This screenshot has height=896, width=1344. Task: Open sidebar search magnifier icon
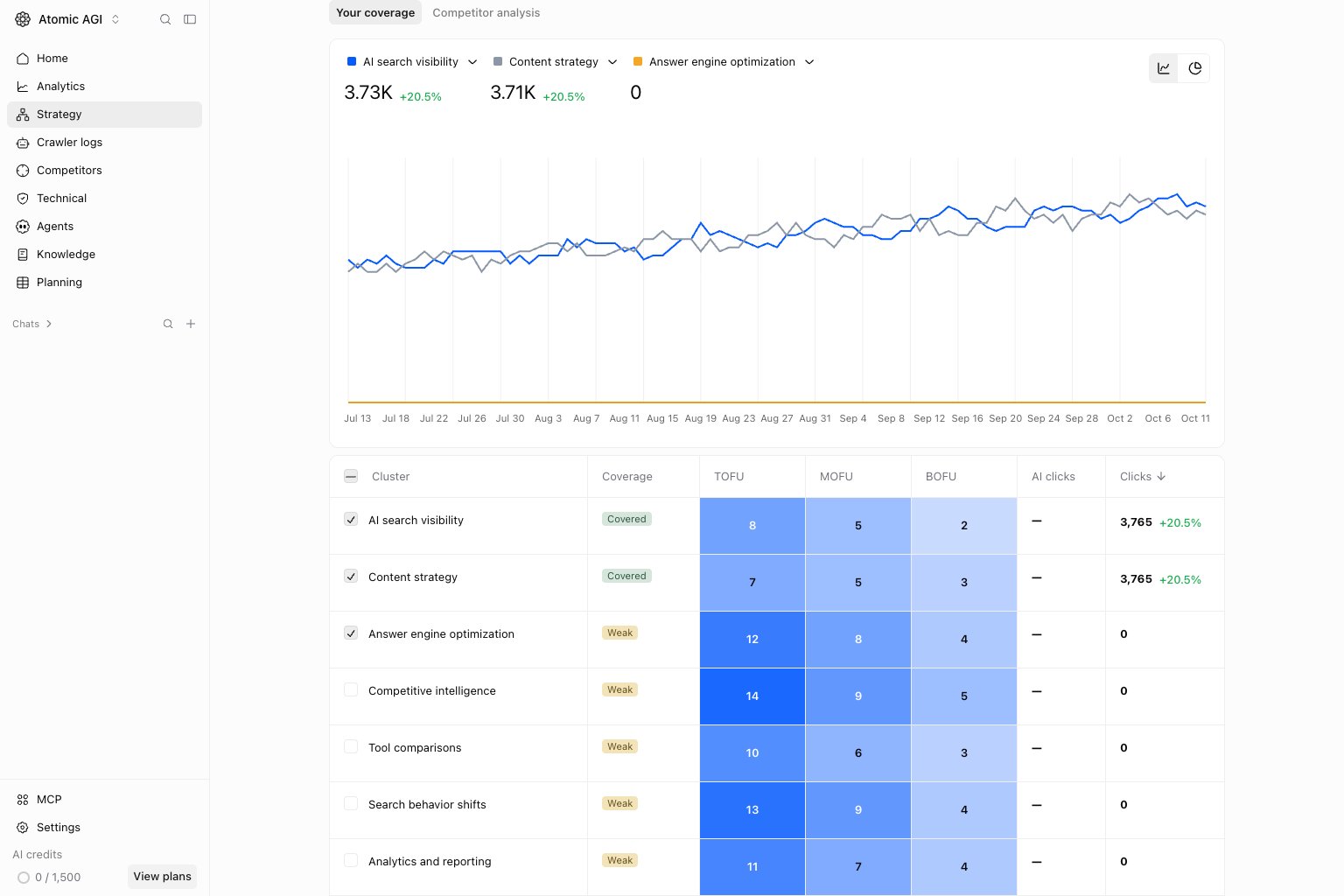(165, 19)
